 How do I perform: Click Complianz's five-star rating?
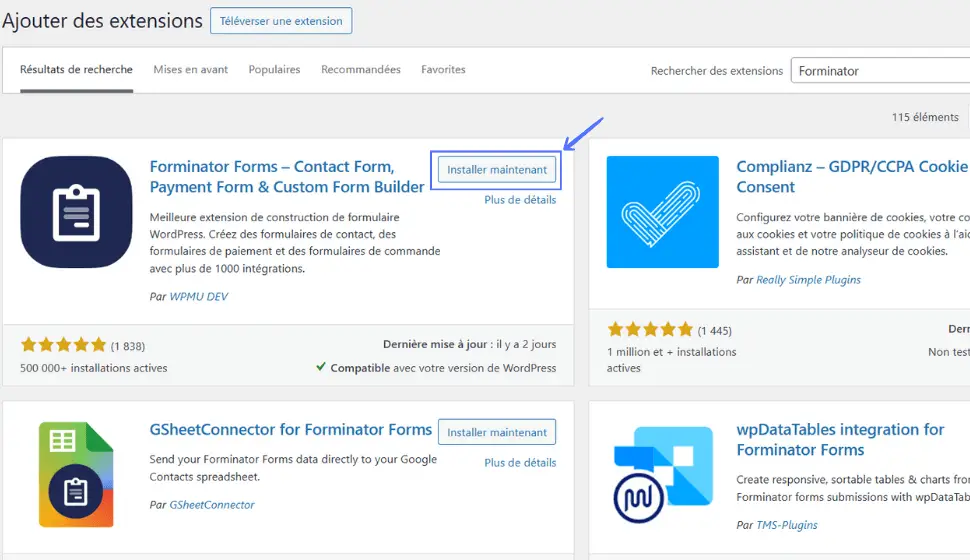coord(650,329)
